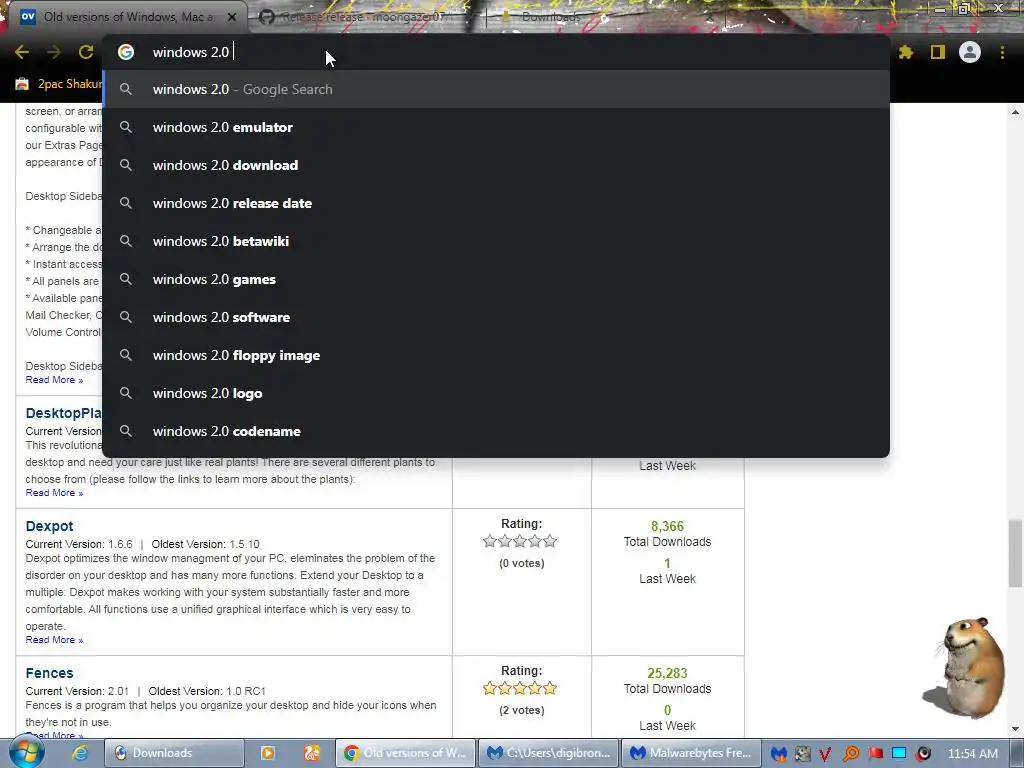The height and width of the screenshot is (768, 1024).
Task: Click the 2pac Shakur bookmark
Action: click(70, 84)
